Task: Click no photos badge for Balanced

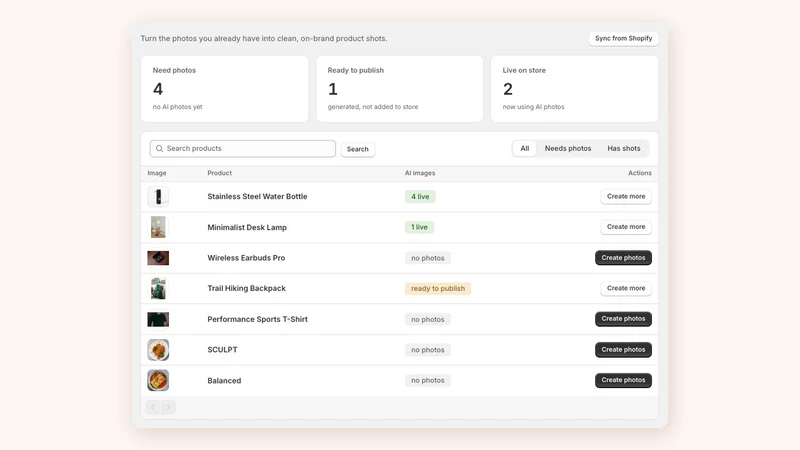Action: 428,381
